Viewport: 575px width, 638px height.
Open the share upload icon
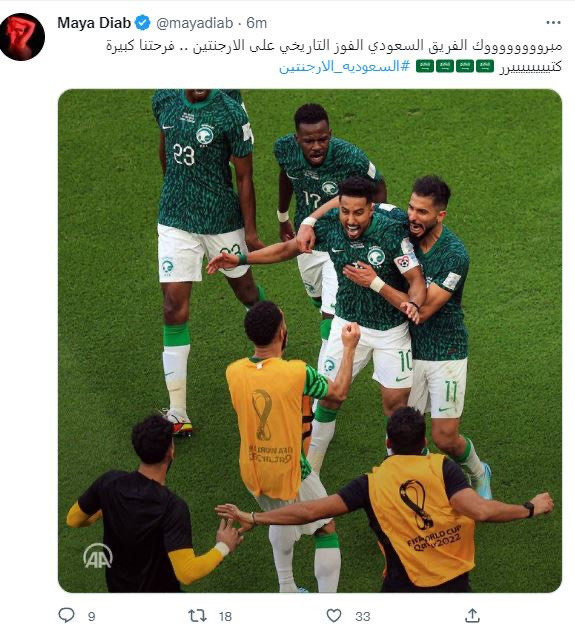(x=472, y=615)
